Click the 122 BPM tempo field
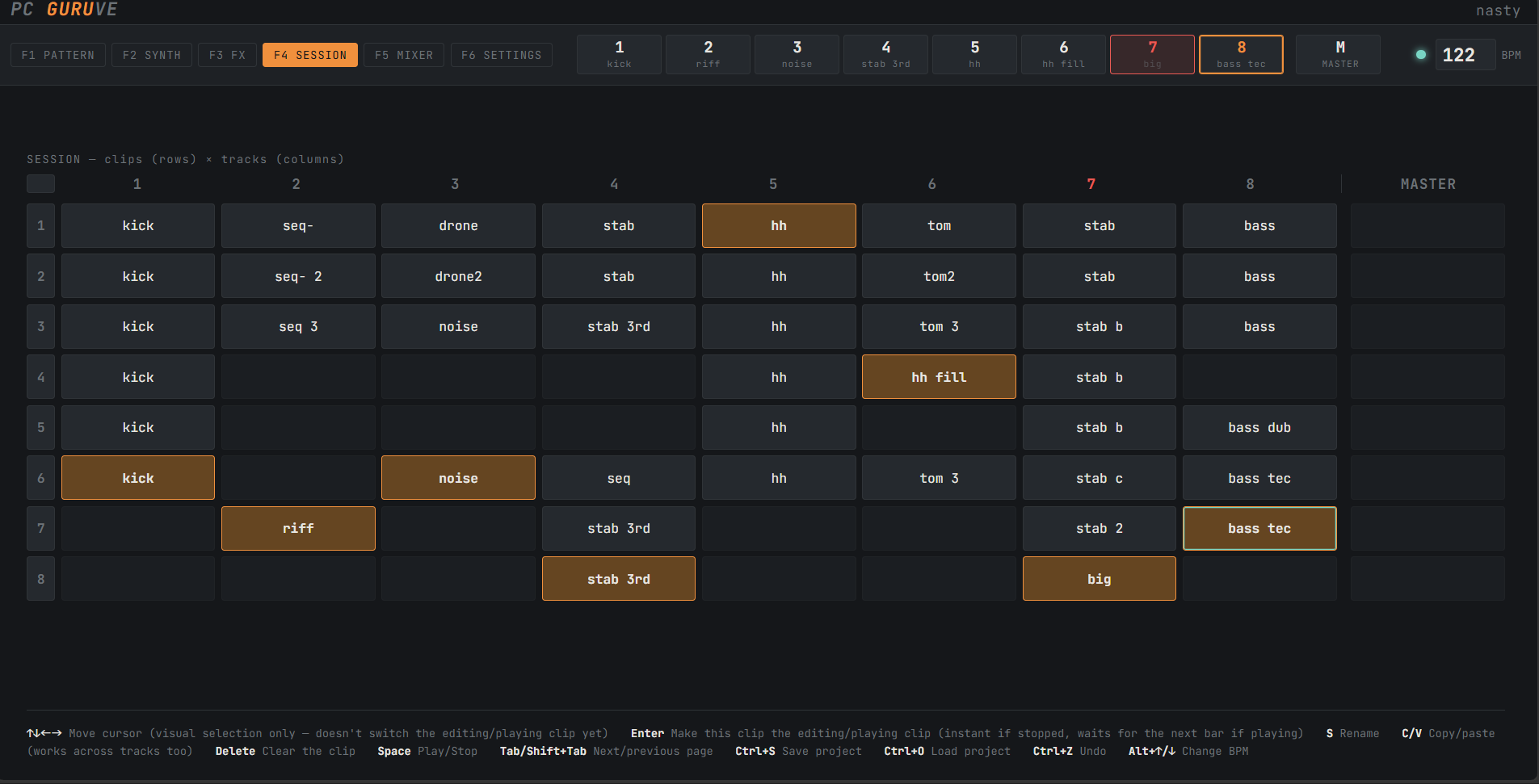This screenshot has height=784, width=1539. [x=1465, y=55]
